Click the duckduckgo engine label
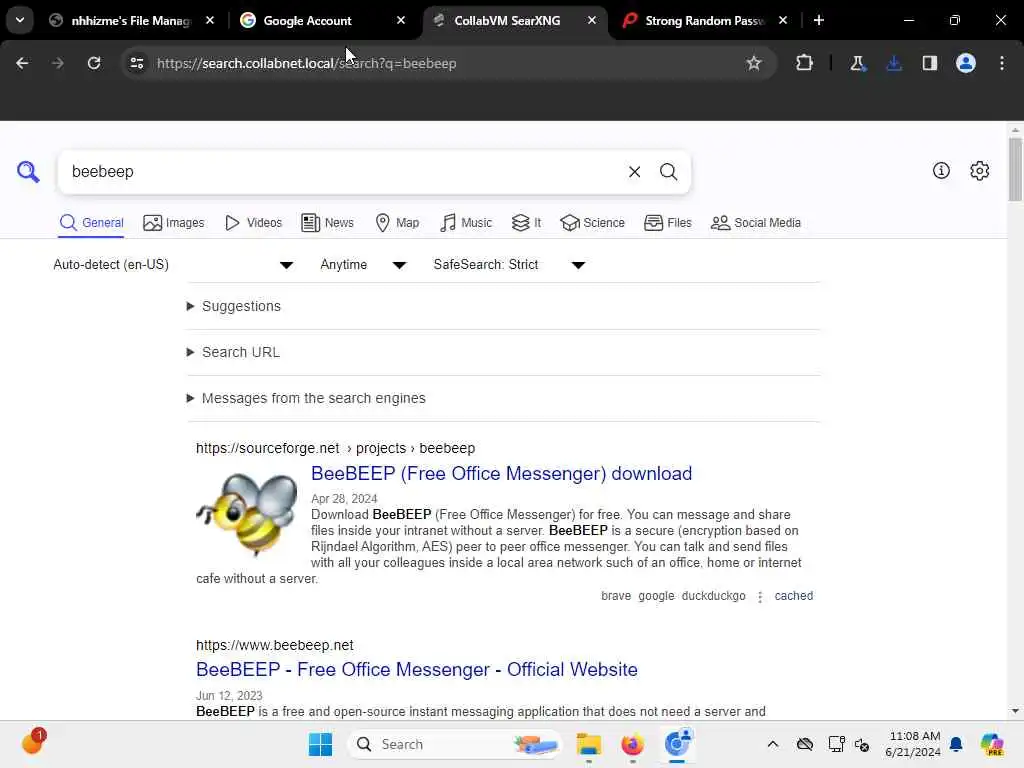 click(713, 596)
